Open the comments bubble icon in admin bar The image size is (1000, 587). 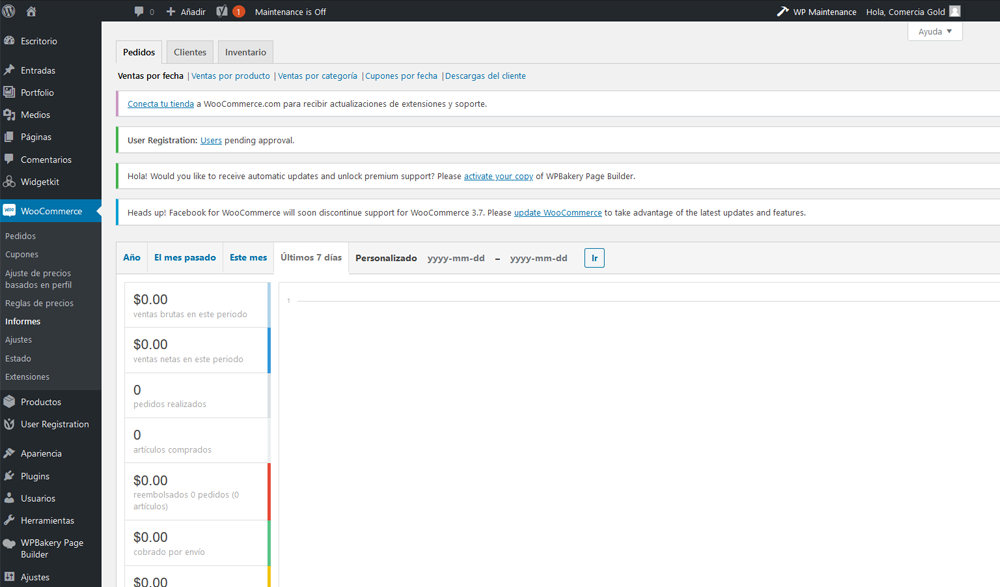click(139, 11)
